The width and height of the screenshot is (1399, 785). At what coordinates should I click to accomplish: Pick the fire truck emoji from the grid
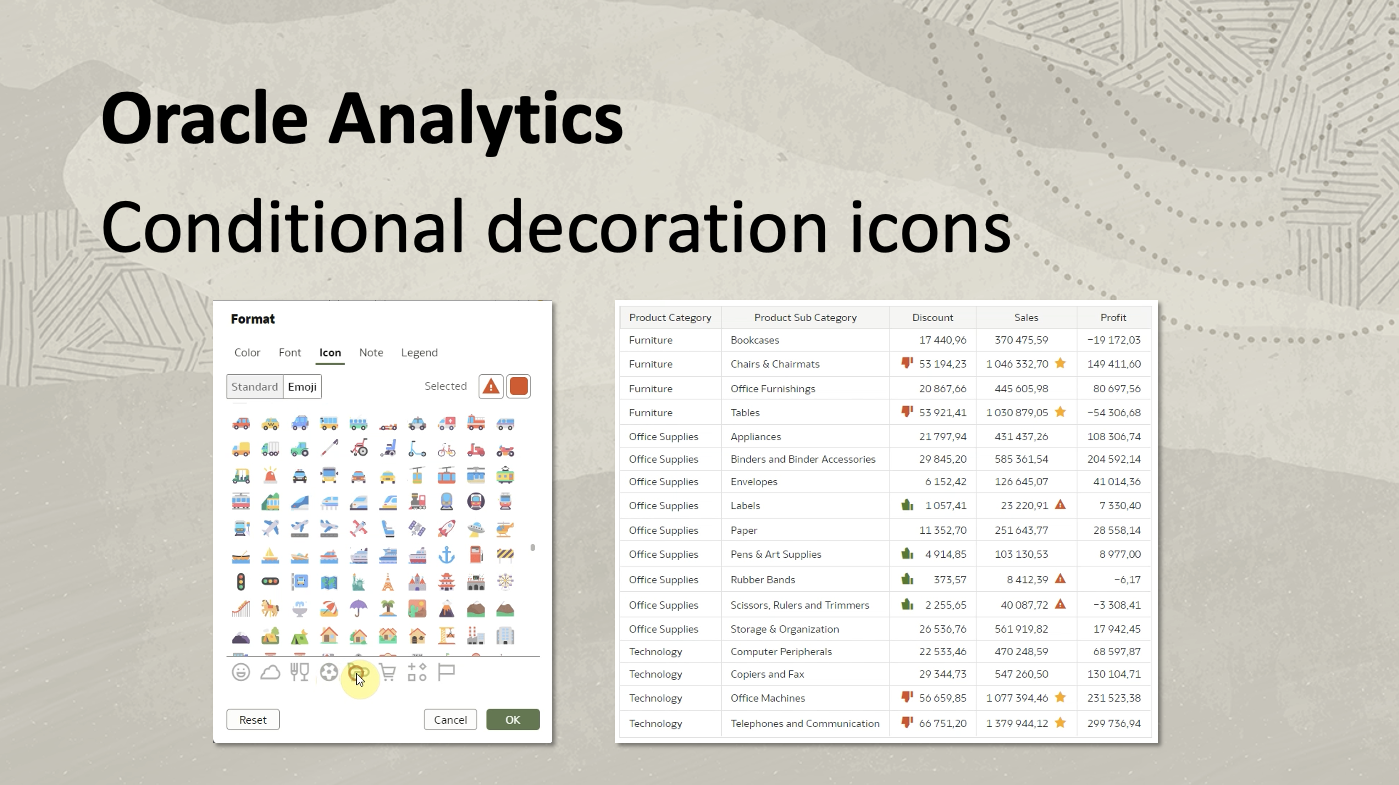click(x=475, y=423)
